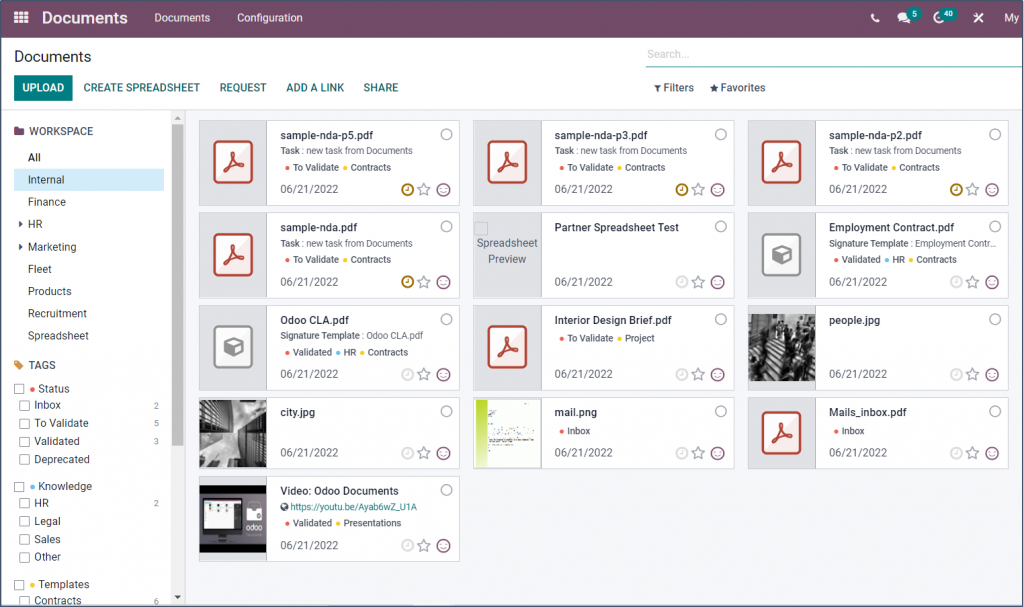1024x607 pixels.
Task: Open the Filters dropdown
Action: [673, 87]
